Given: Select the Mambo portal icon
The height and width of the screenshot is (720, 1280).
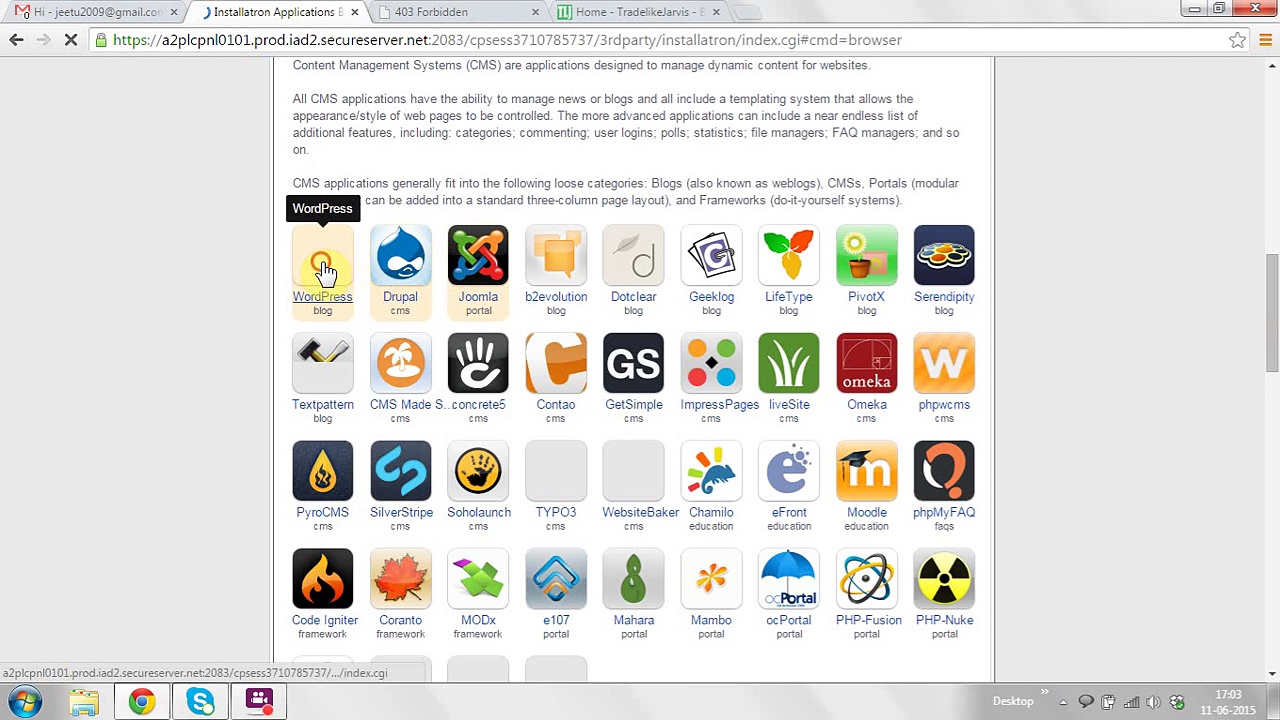Looking at the screenshot, I should pyautogui.click(x=711, y=580).
